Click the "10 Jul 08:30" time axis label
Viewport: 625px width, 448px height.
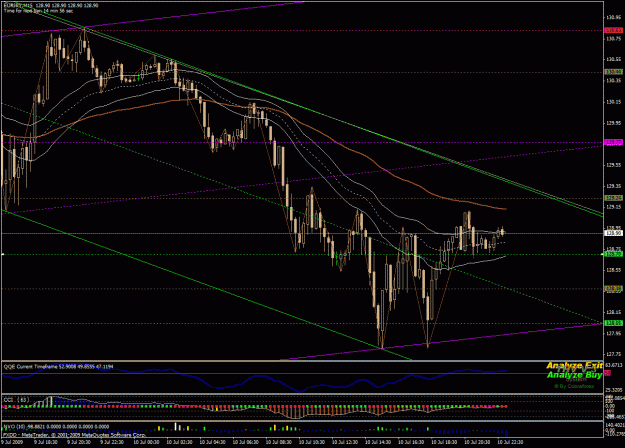click(x=279, y=442)
